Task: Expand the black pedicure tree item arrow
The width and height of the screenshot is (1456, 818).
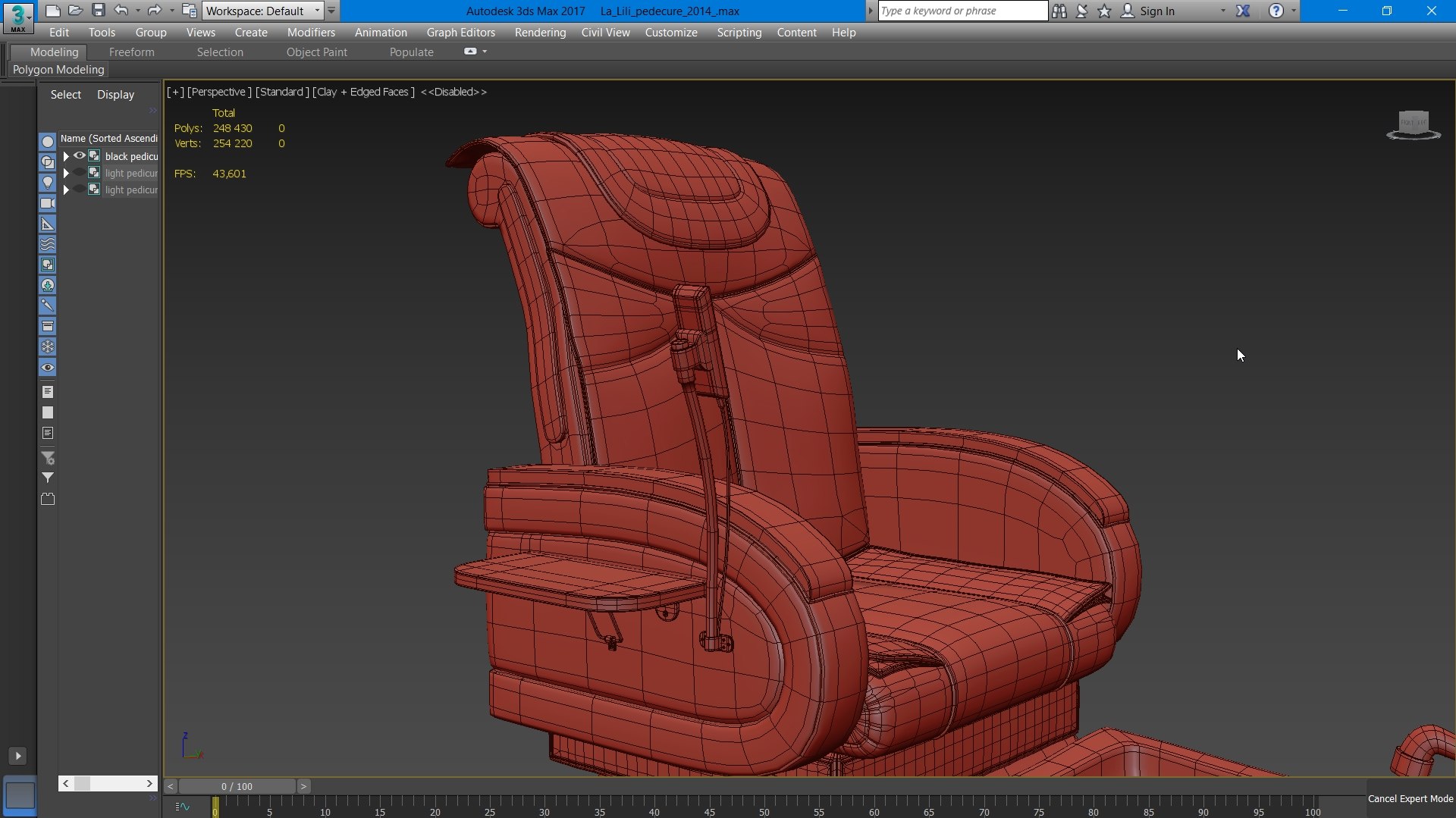Action: 66,156
